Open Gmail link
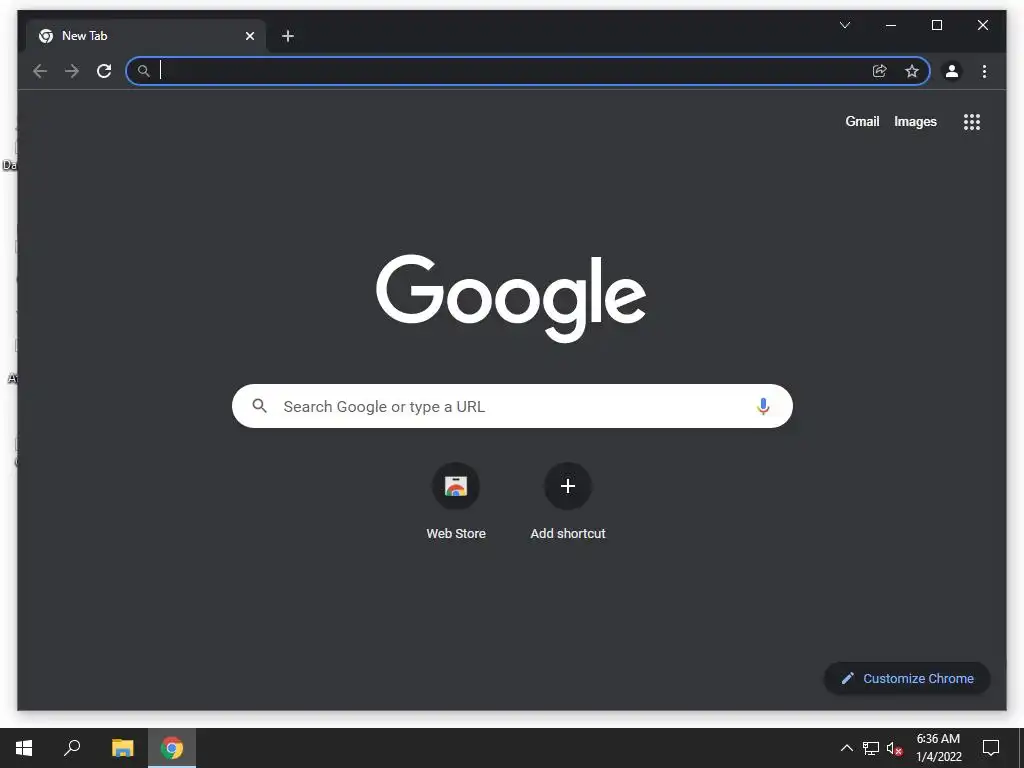Image resolution: width=1024 pixels, height=768 pixels. [x=862, y=121]
